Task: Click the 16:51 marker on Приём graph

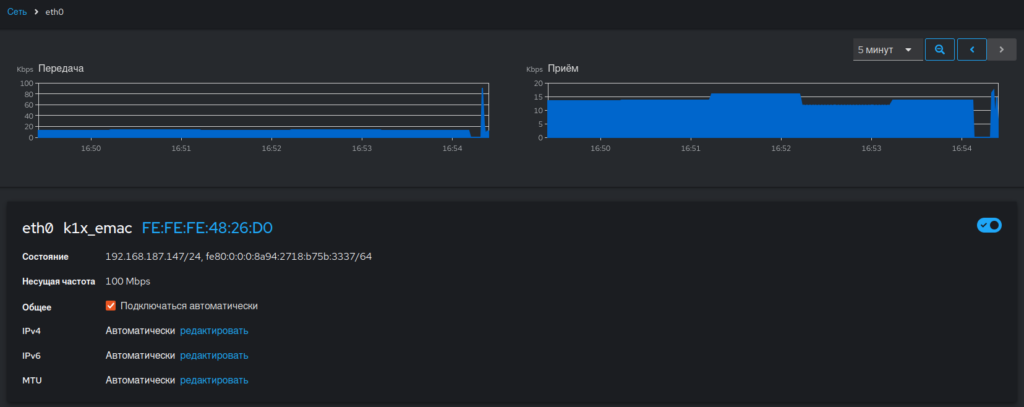Action: tap(690, 149)
